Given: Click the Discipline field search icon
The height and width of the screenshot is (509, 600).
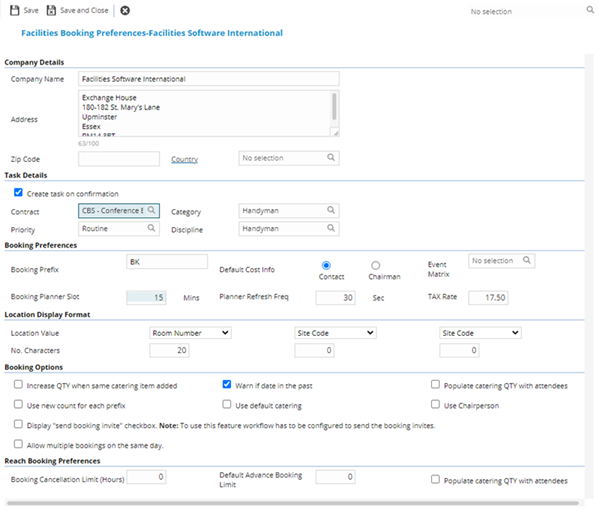Looking at the screenshot, I should click(x=331, y=228).
